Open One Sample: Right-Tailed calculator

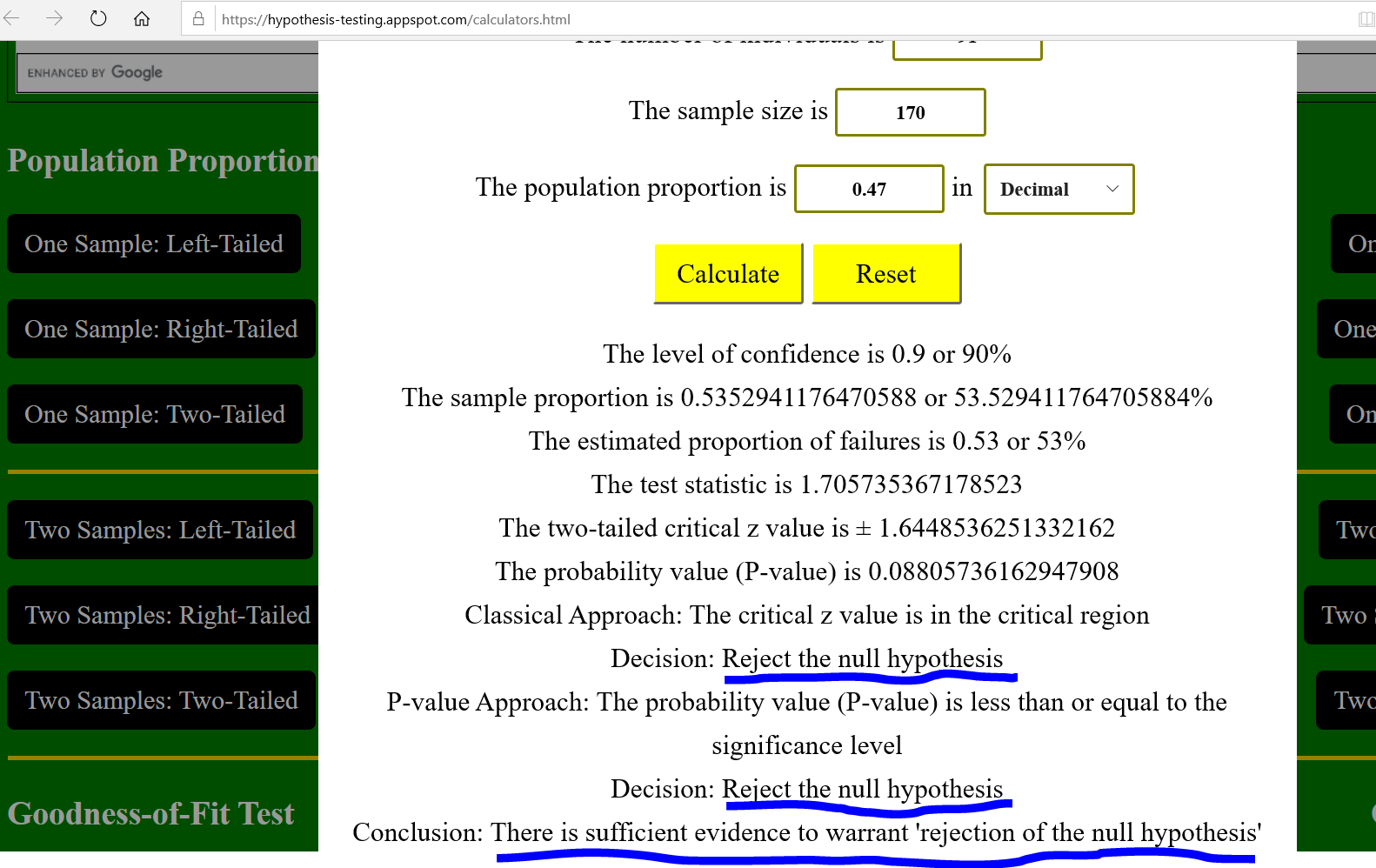click(161, 329)
